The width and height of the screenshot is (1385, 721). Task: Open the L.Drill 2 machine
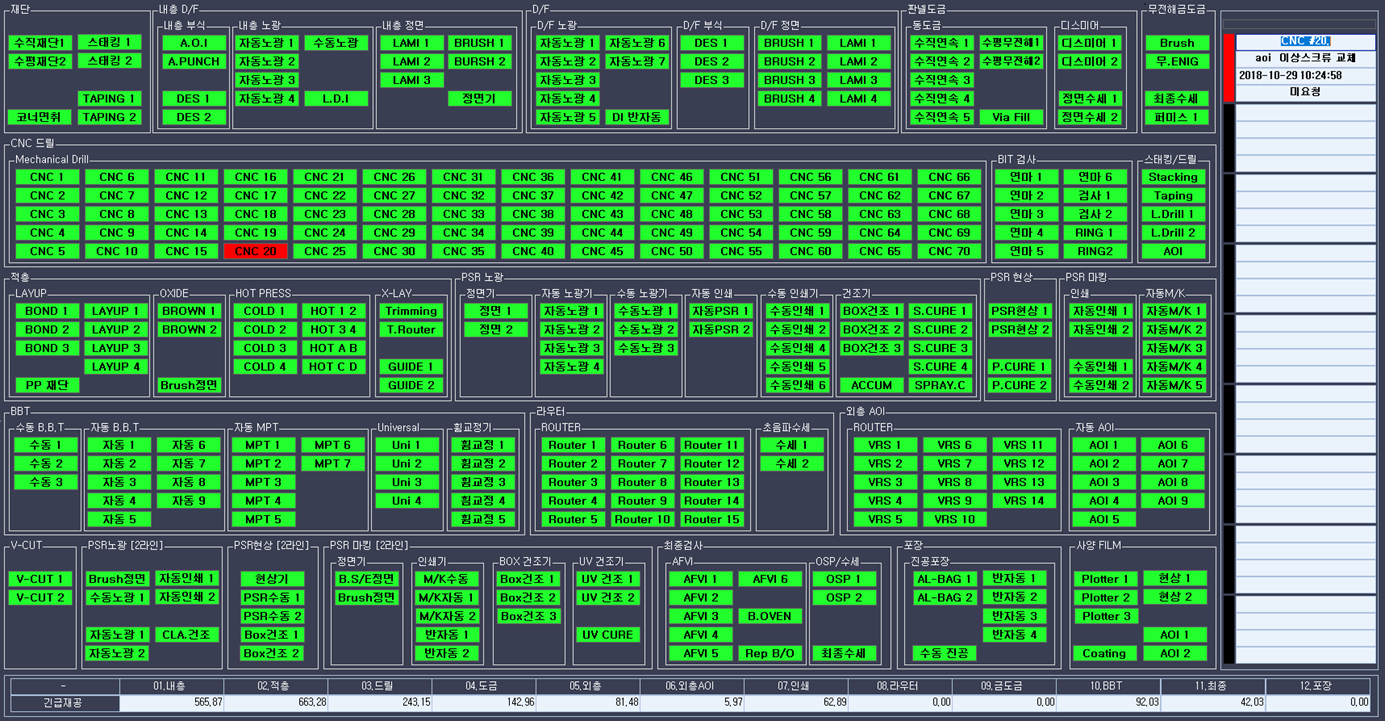tap(1173, 232)
